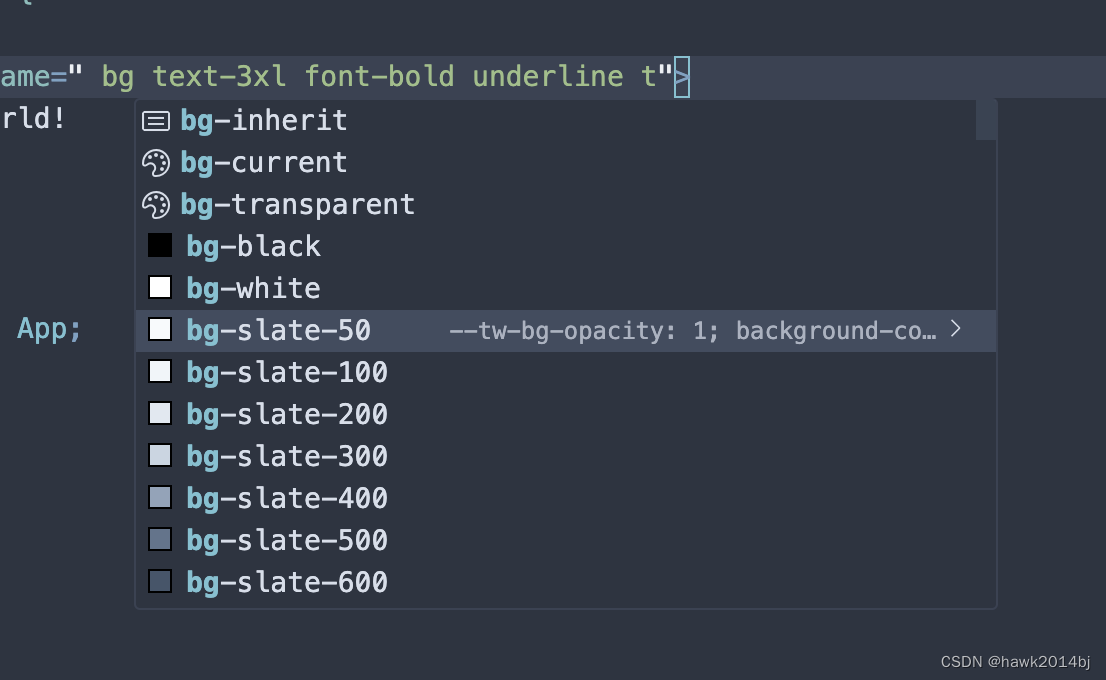The height and width of the screenshot is (680, 1106).
Task: Pick bg-slate-300 suggestion text
Action: point(287,456)
